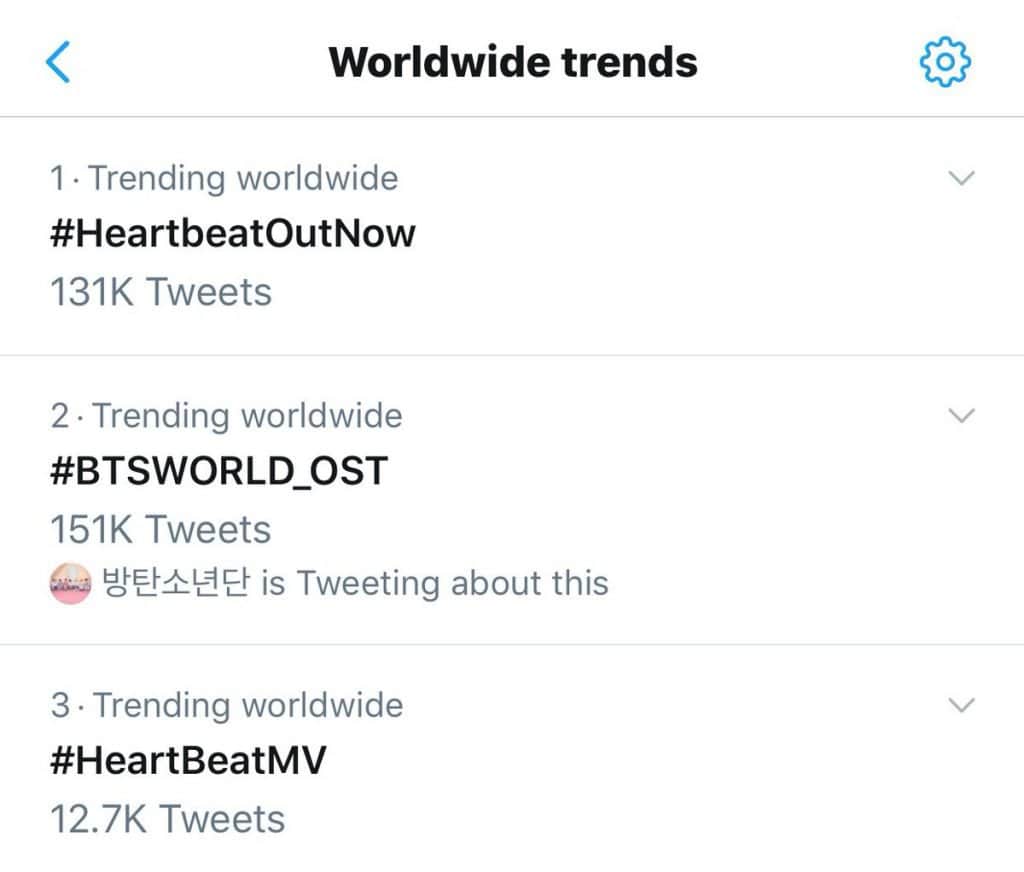Screen dimensions: 1024x872
Task: Click the 방탄소년단 profile avatar
Action: point(71,583)
